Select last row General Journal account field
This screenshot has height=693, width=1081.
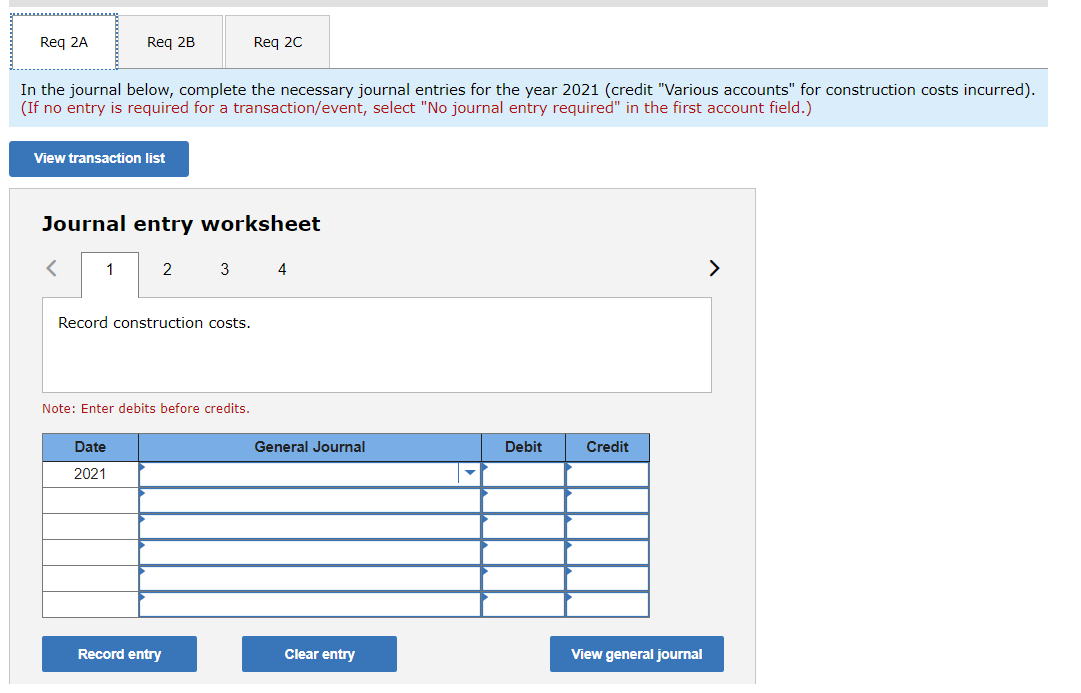(x=310, y=604)
